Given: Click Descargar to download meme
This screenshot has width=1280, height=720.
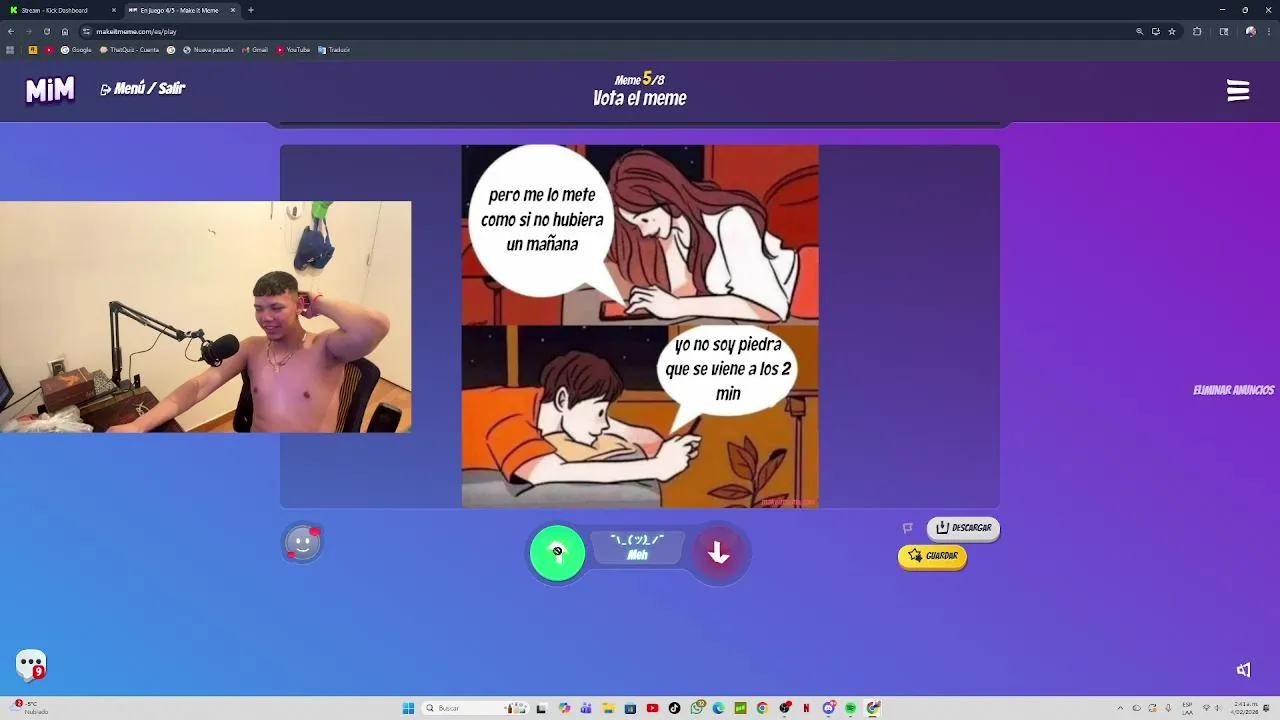Looking at the screenshot, I should 963,528.
